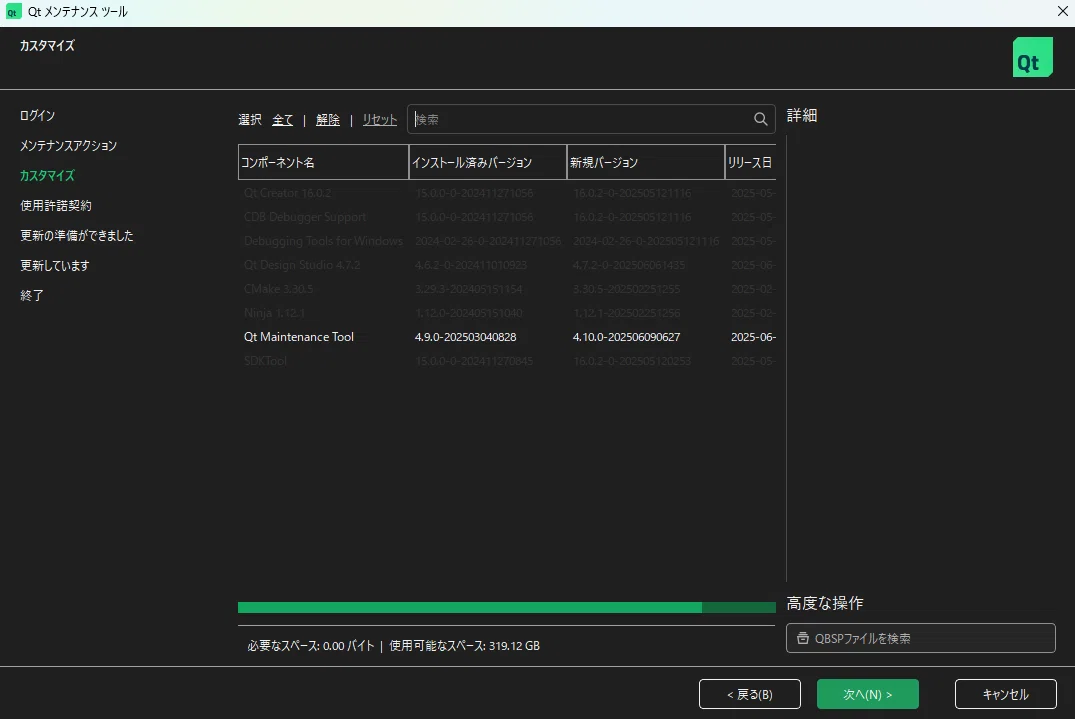This screenshot has width=1075, height=719.
Task: Click the QBSP file archive icon
Action: pyautogui.click(x=803, y=638)
